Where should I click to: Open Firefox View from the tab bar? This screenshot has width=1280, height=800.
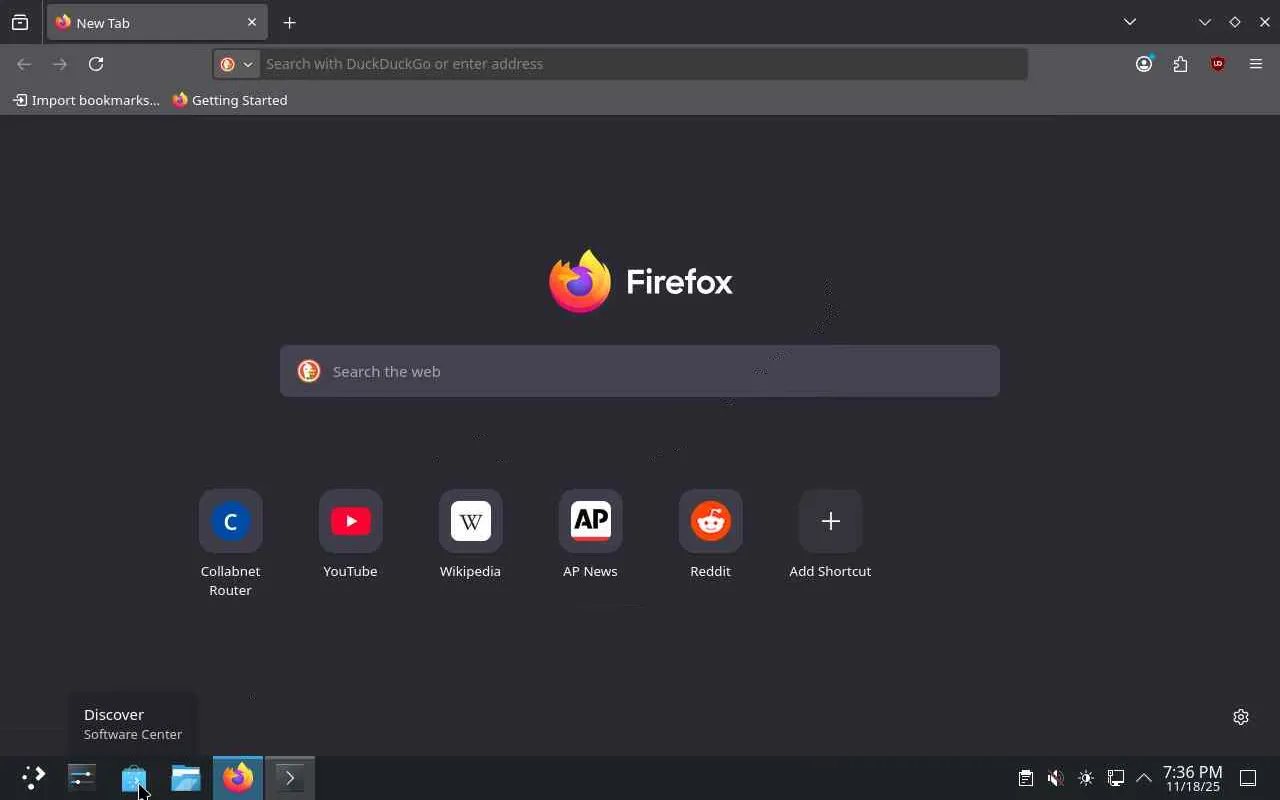click(20, 22)
